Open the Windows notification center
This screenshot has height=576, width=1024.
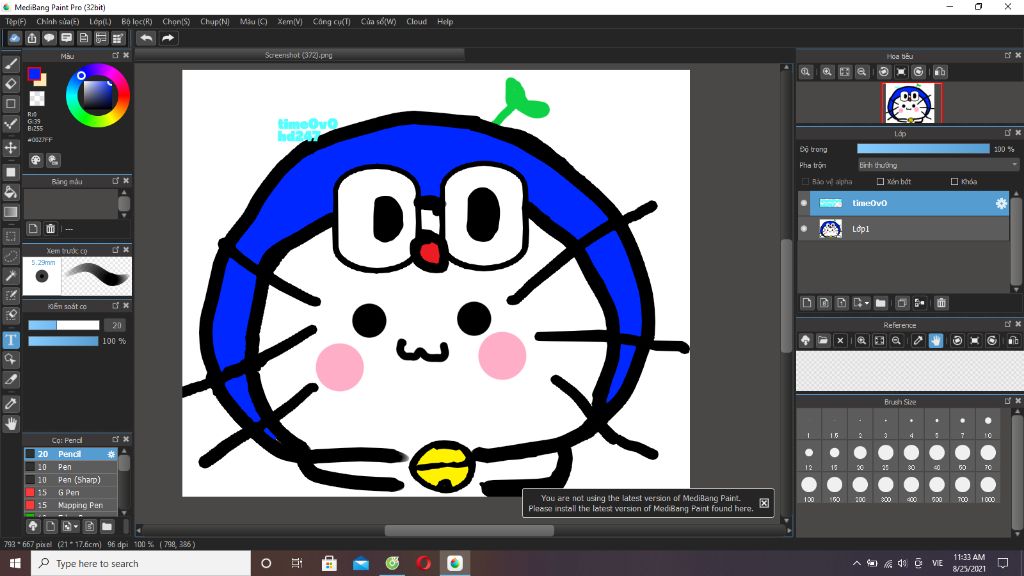point(1003,563)
